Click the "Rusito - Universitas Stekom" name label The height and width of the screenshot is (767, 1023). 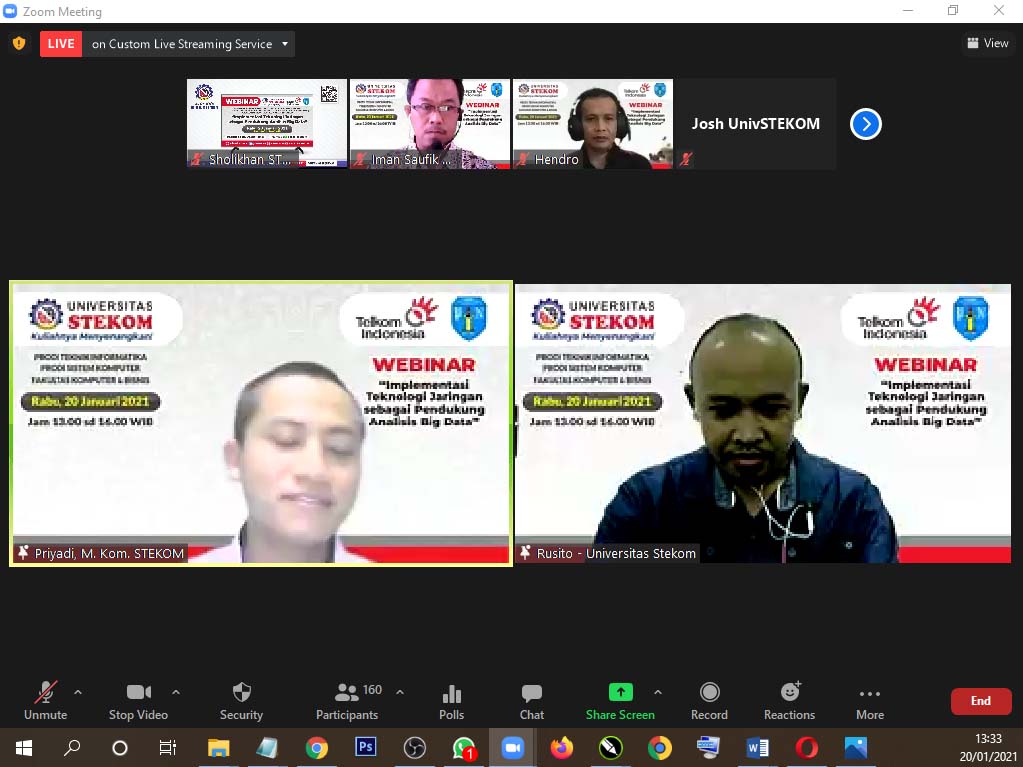[x=616, y=553]
